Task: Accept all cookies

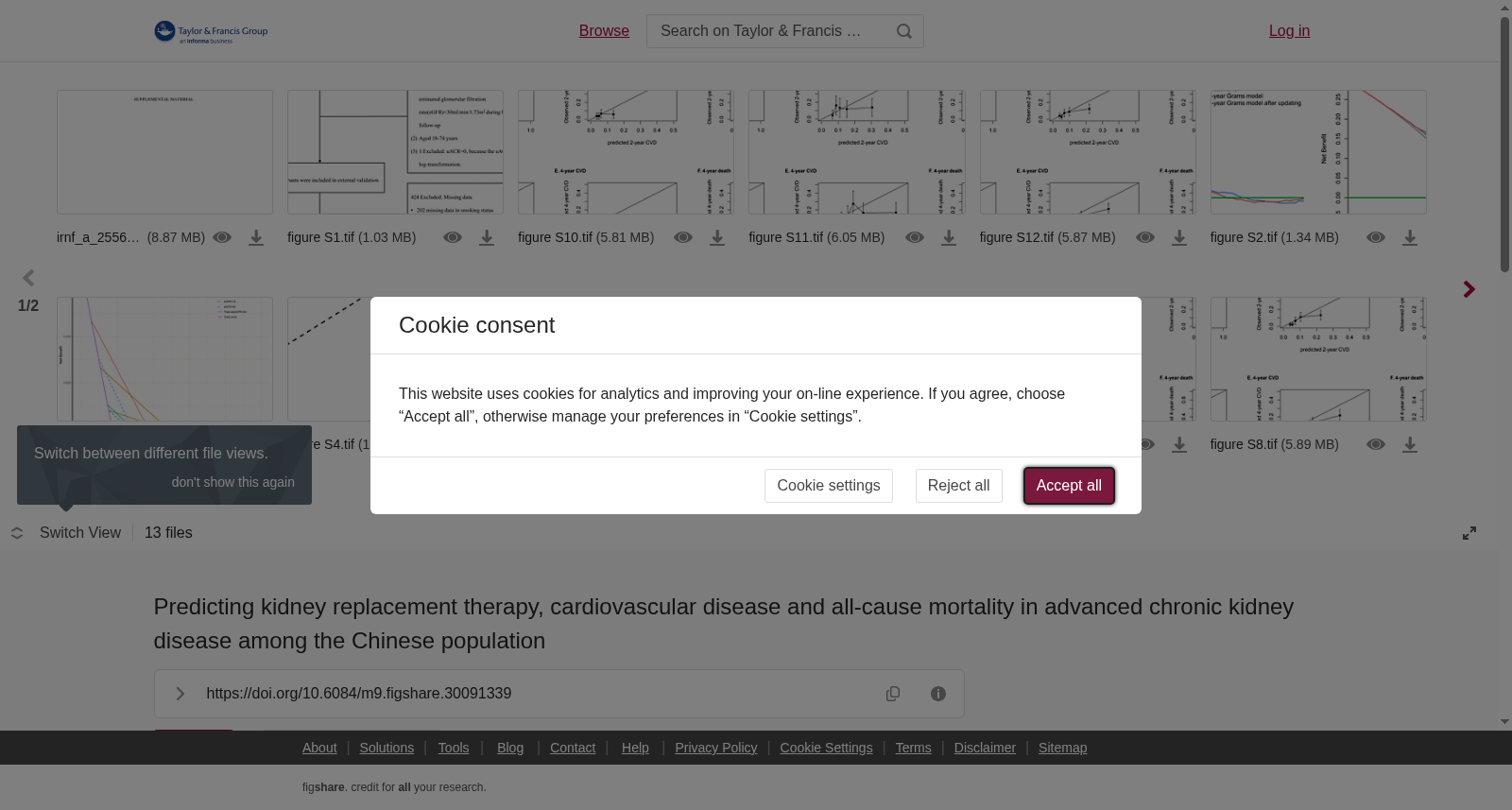Action: coord(1069,486)
